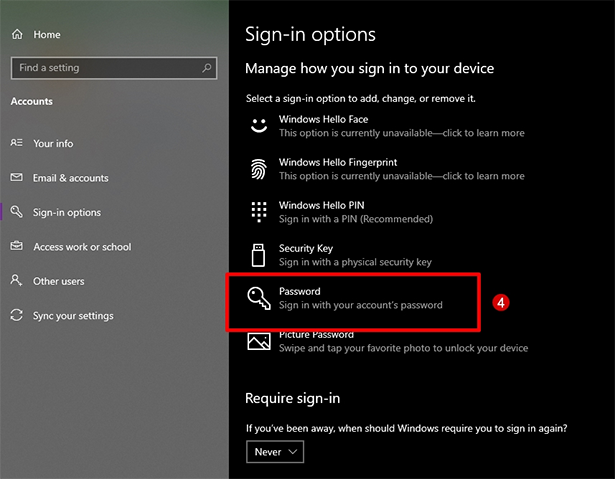The height and width of the screenshot is (479, 615).
Task: Select the Security Key option
Action: pos(341,255)
